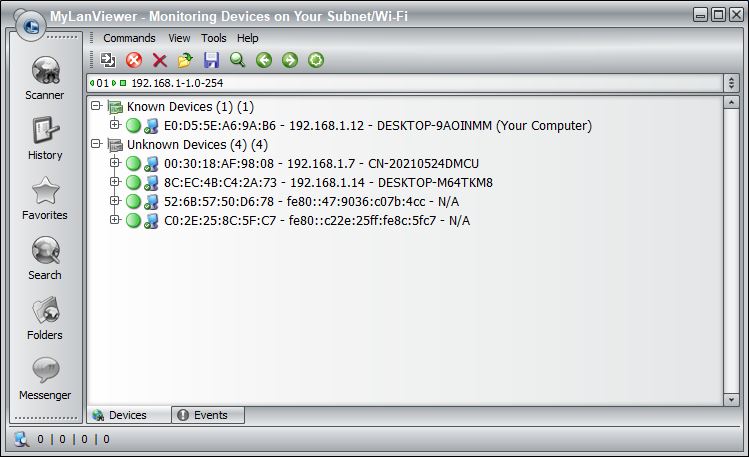The height and width of the screenshot is (457, 749).
Task: Open the Folders sidebar section
Action: tap(45, 318)
